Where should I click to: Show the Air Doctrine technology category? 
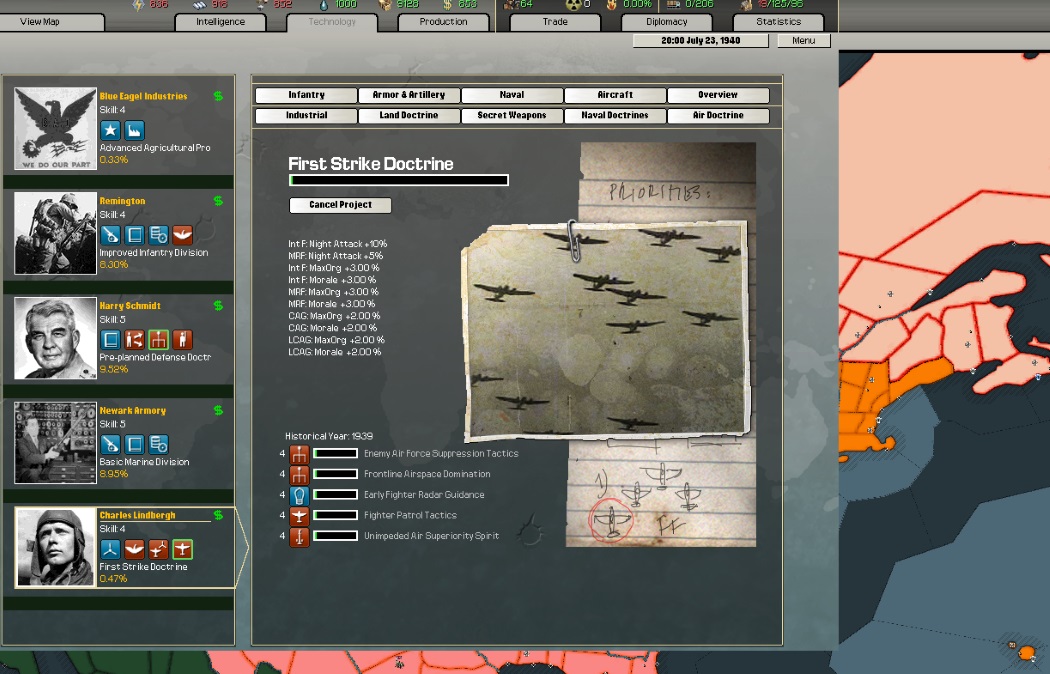[718, 116]
